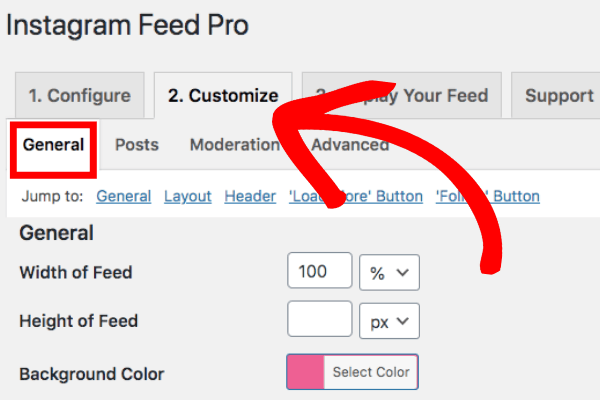Open the height unit px dropdown

tap(389, 321)
